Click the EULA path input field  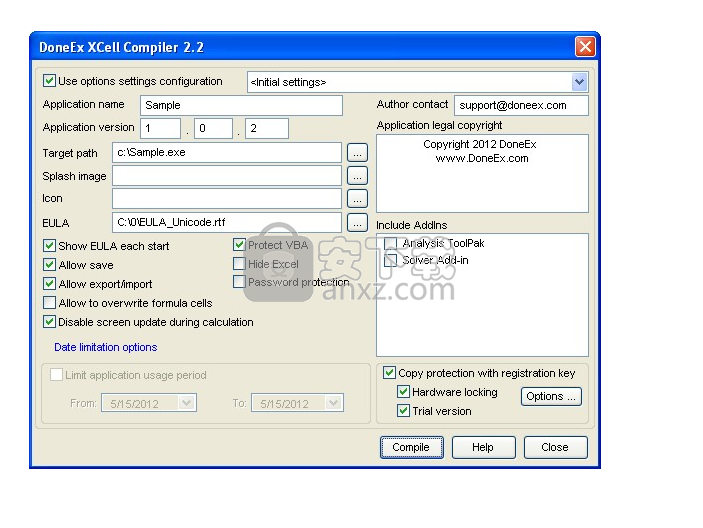227,222
